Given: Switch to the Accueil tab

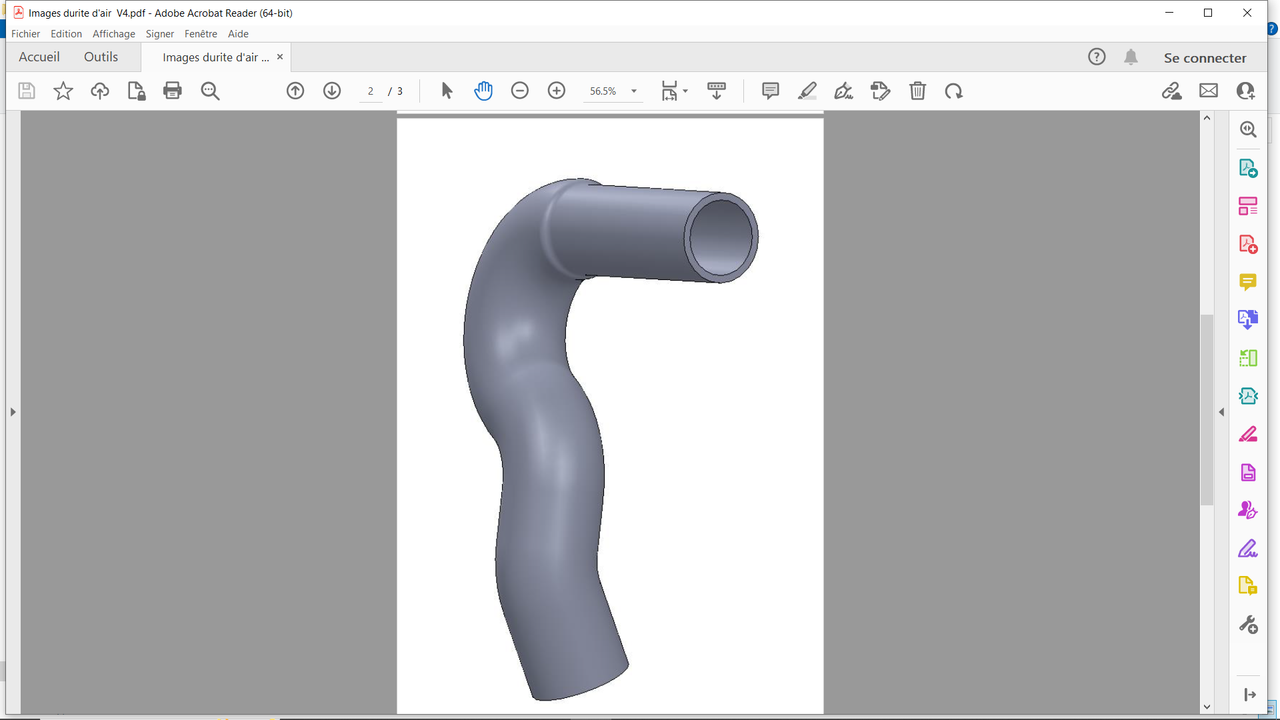Looking at the screenshot, I should [x=39, y=57].
